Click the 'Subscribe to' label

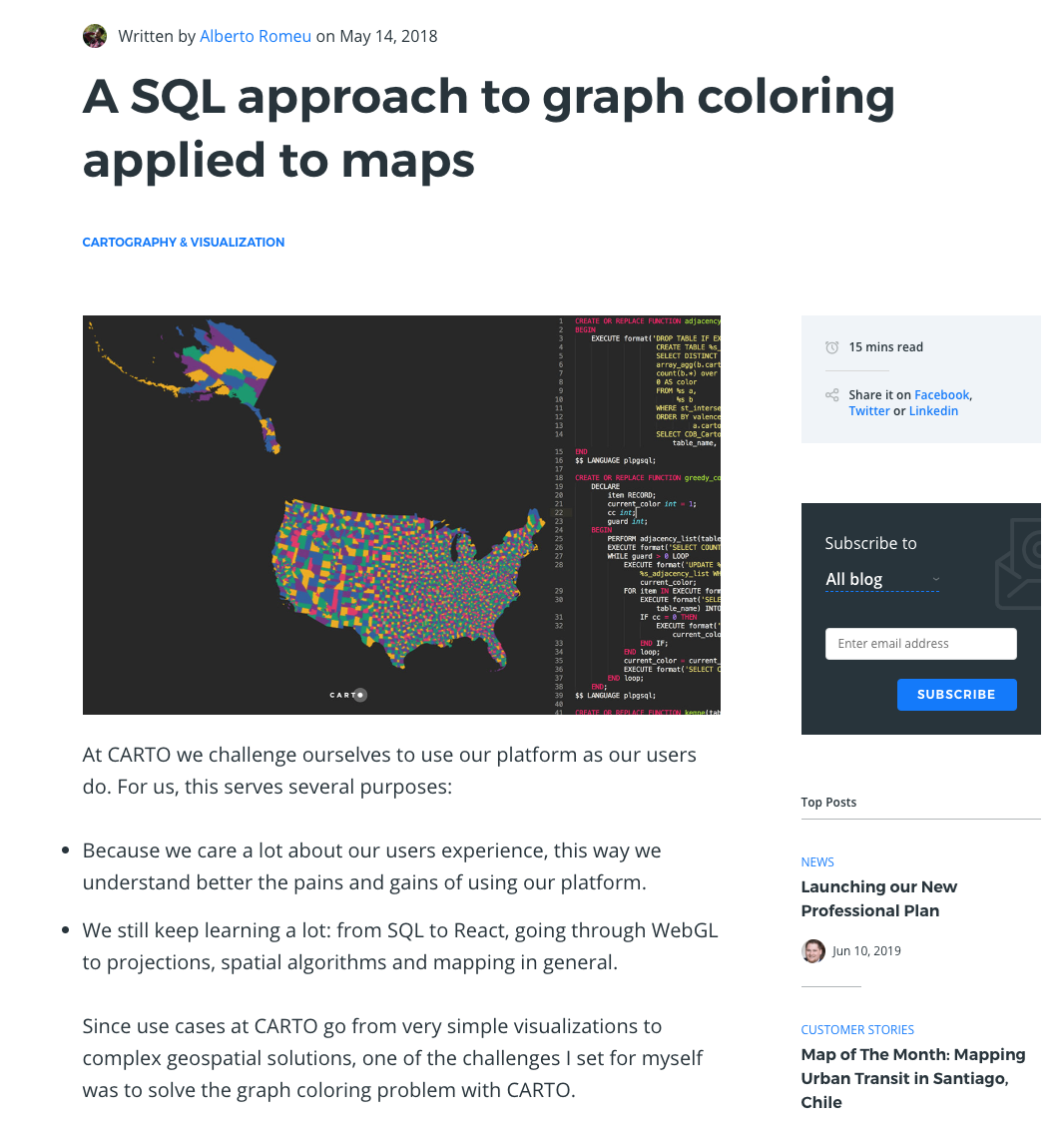(870, 544)
